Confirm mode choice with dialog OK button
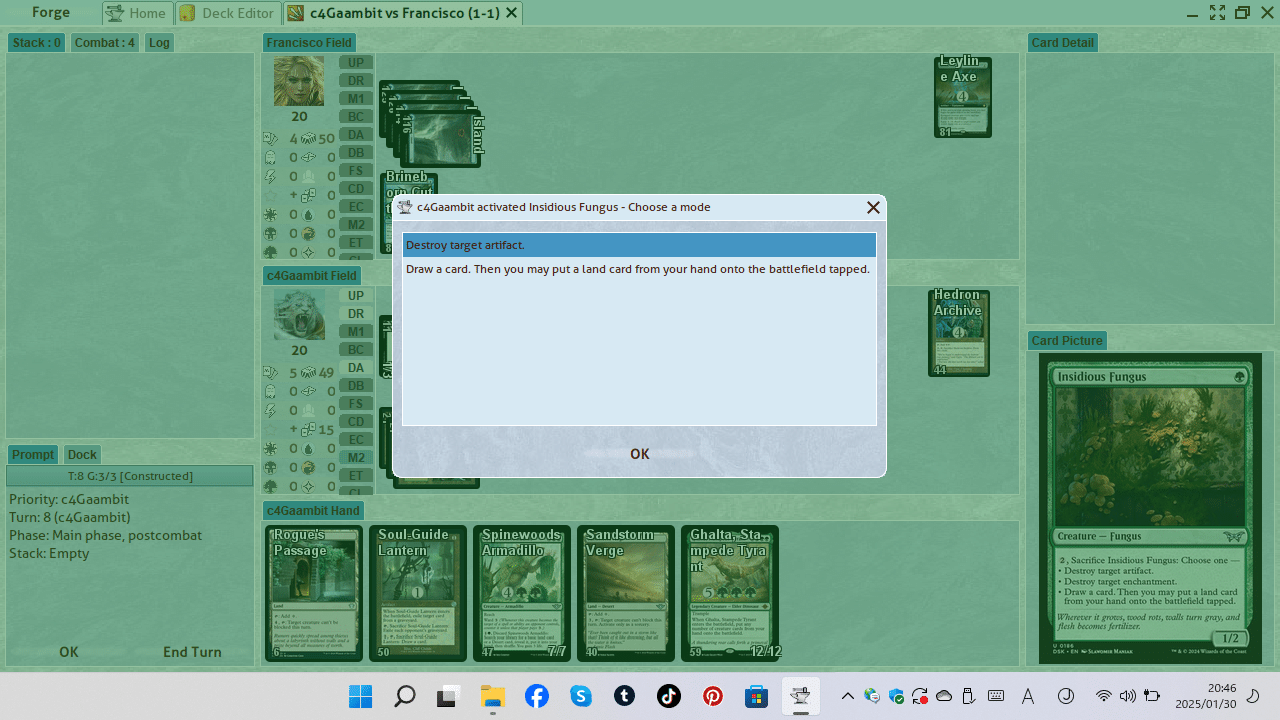Screen dimensions: 1280x720 coord(640,454)
